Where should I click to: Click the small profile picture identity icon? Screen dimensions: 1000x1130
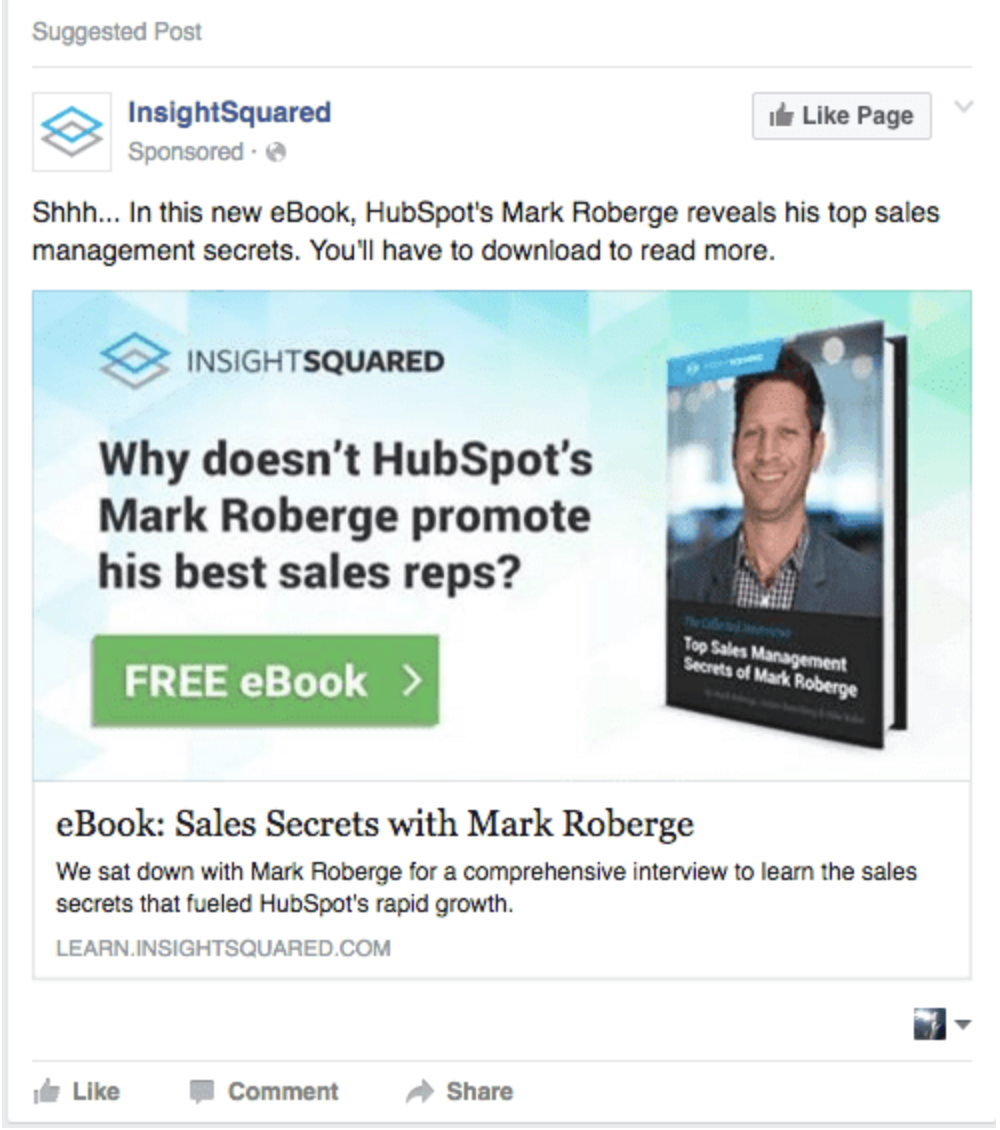point(929,1024)
